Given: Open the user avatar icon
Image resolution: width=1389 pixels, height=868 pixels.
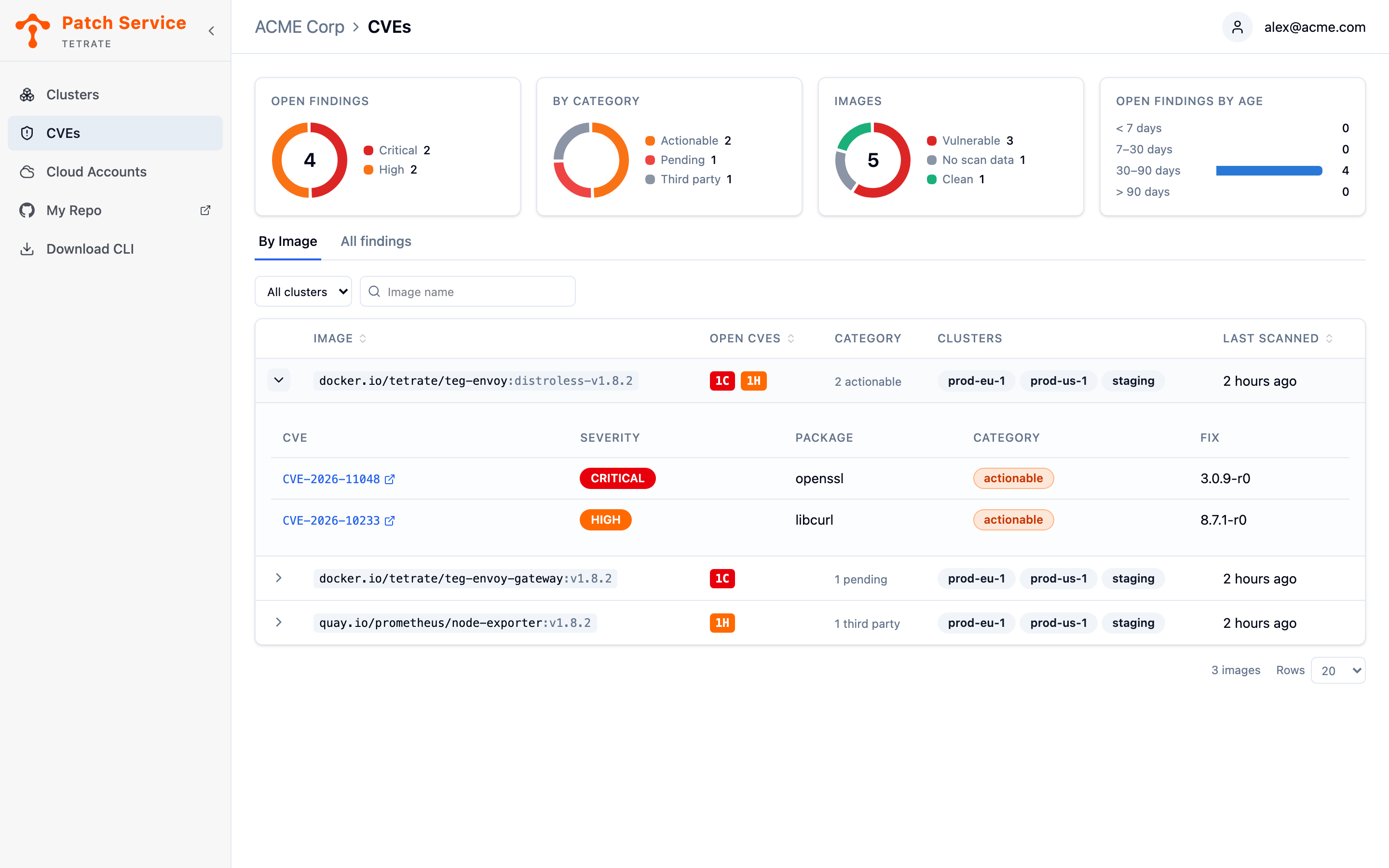Looking at the screenshot, I should 1237,27.
